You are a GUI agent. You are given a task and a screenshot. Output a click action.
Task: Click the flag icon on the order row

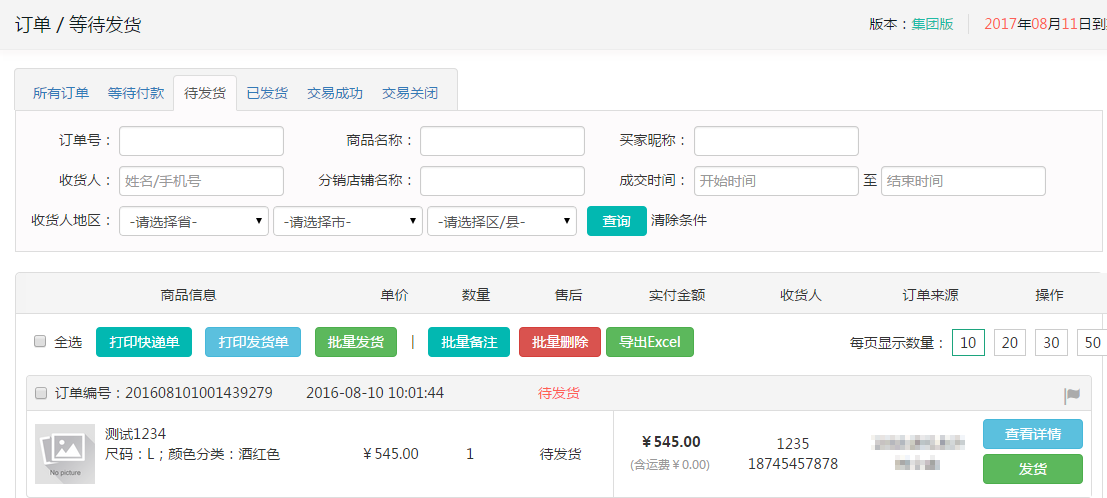point(1072,395)
